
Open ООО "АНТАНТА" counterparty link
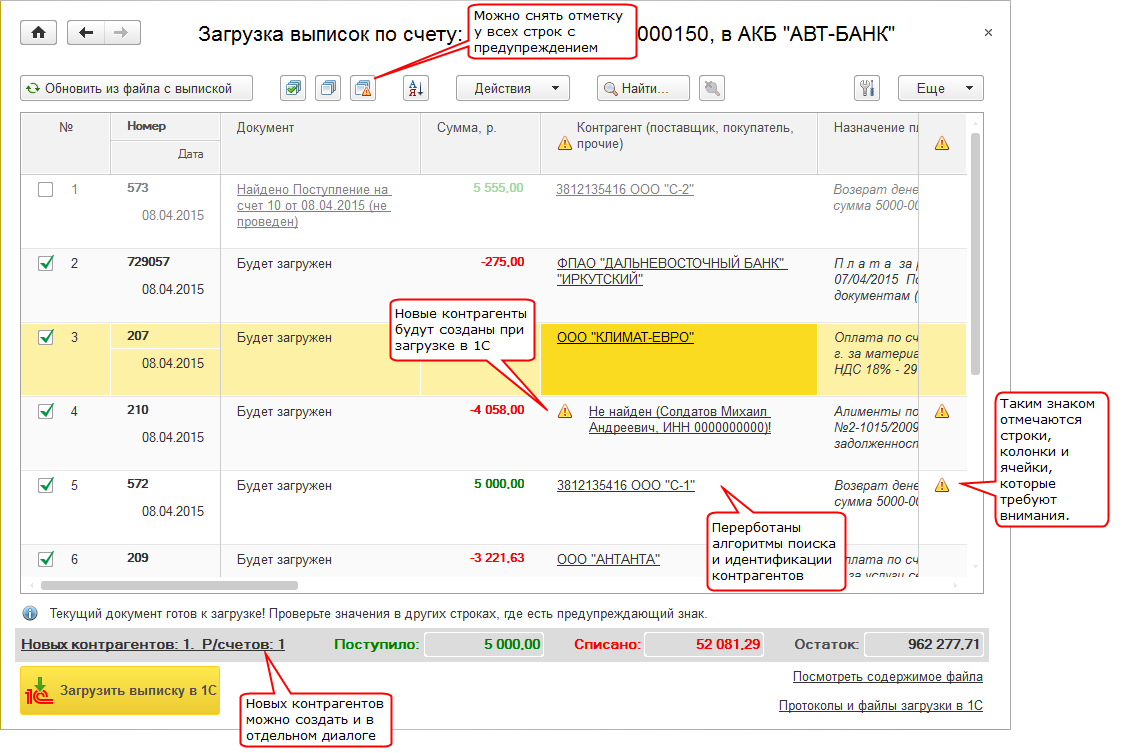[x=608, y=559]
